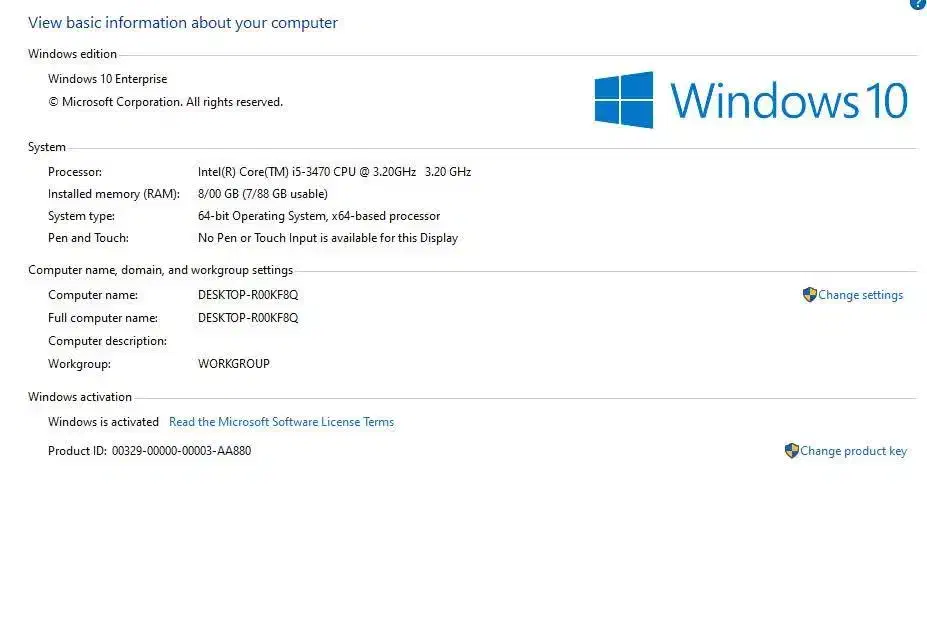Viewport: 927px width, 628px height.
Task: Click the View basic information heading
Action: [183, 23]
